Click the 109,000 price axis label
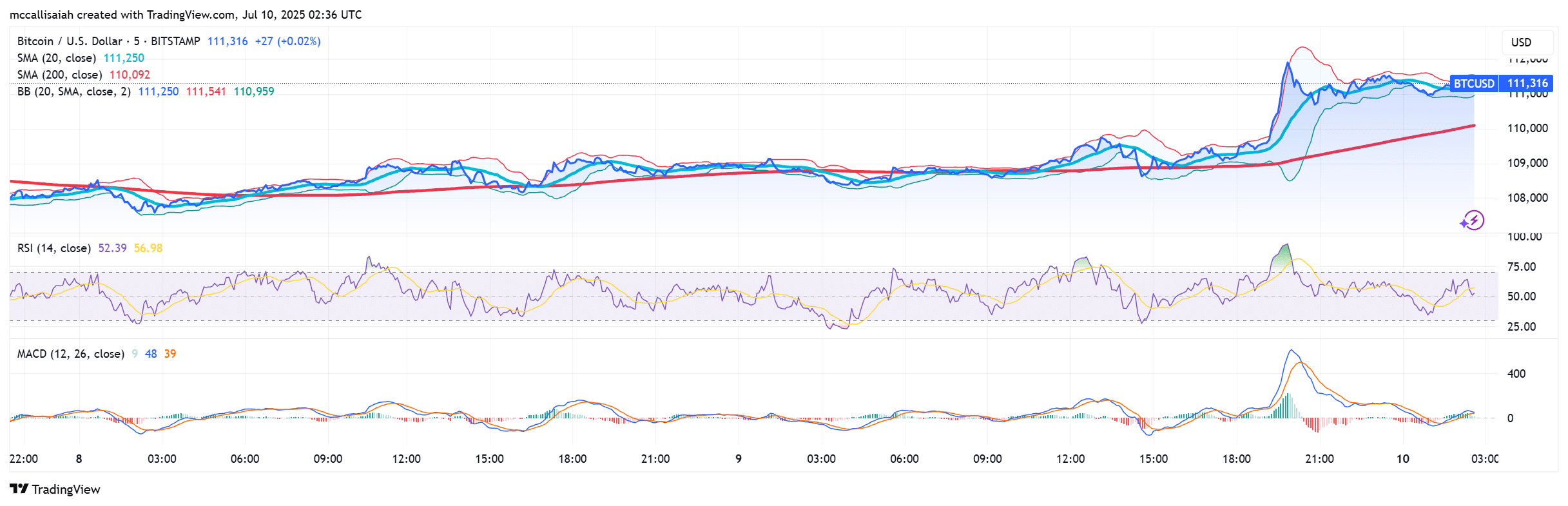1568x506 pixels. coord(1527,163)
